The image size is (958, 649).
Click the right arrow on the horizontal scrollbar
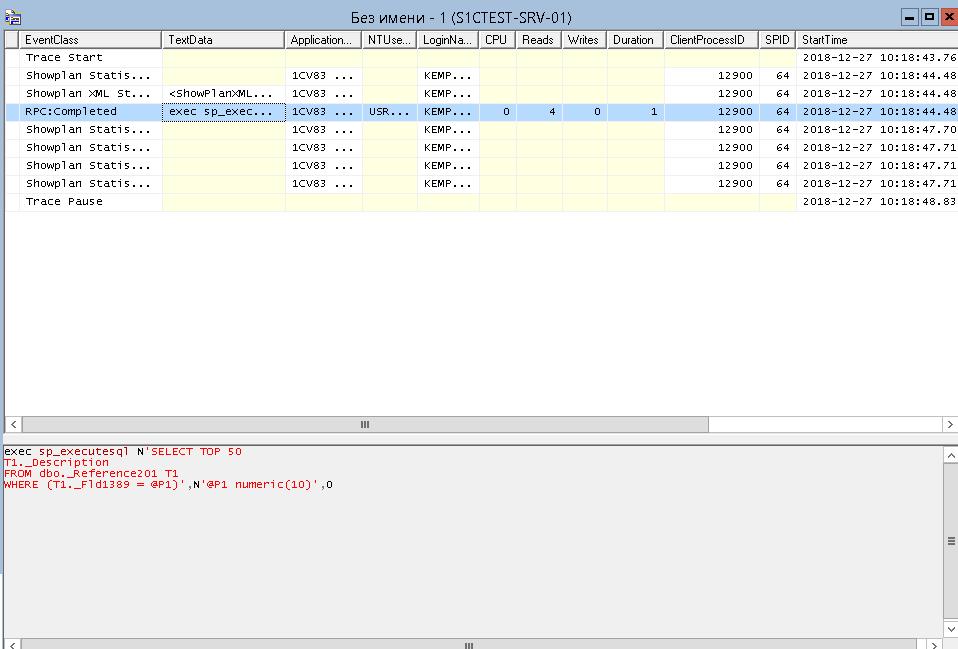tap(948, 425)
